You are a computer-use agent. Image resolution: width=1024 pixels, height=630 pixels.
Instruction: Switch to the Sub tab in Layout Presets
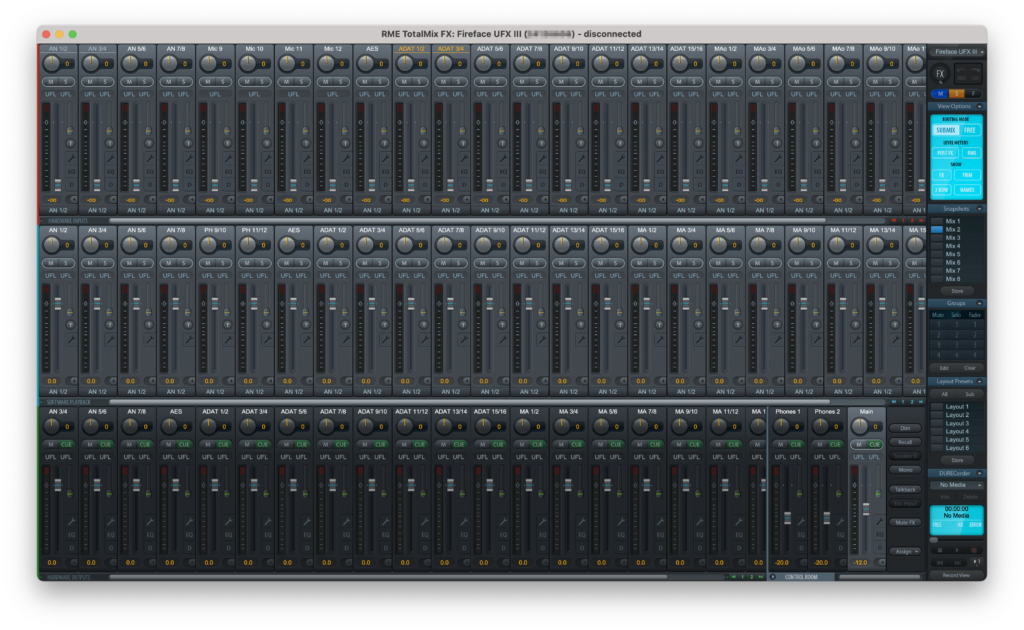(x=970, y=394)
